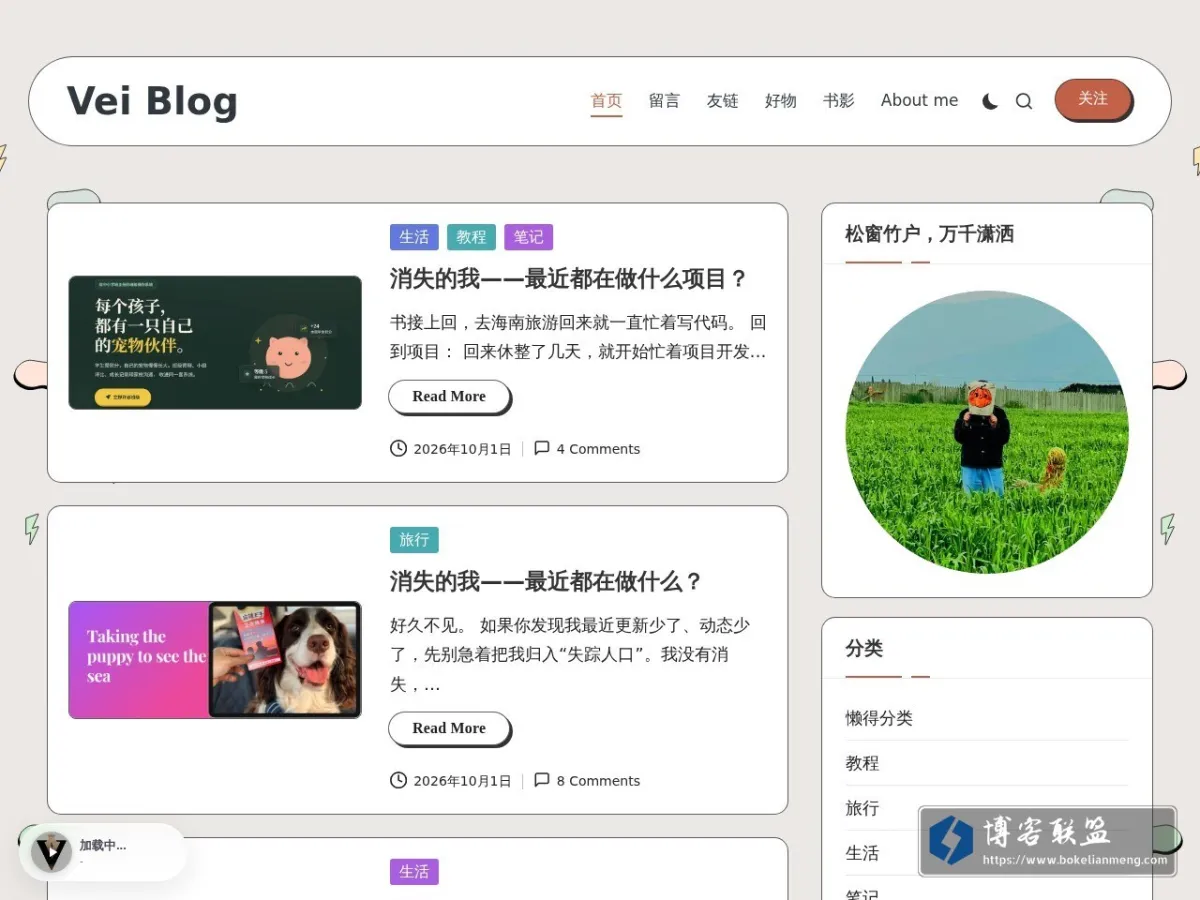Open the 留言 nav item
Image resolution: width=1200 pixels, height=900 pixels.
(664, 100)
